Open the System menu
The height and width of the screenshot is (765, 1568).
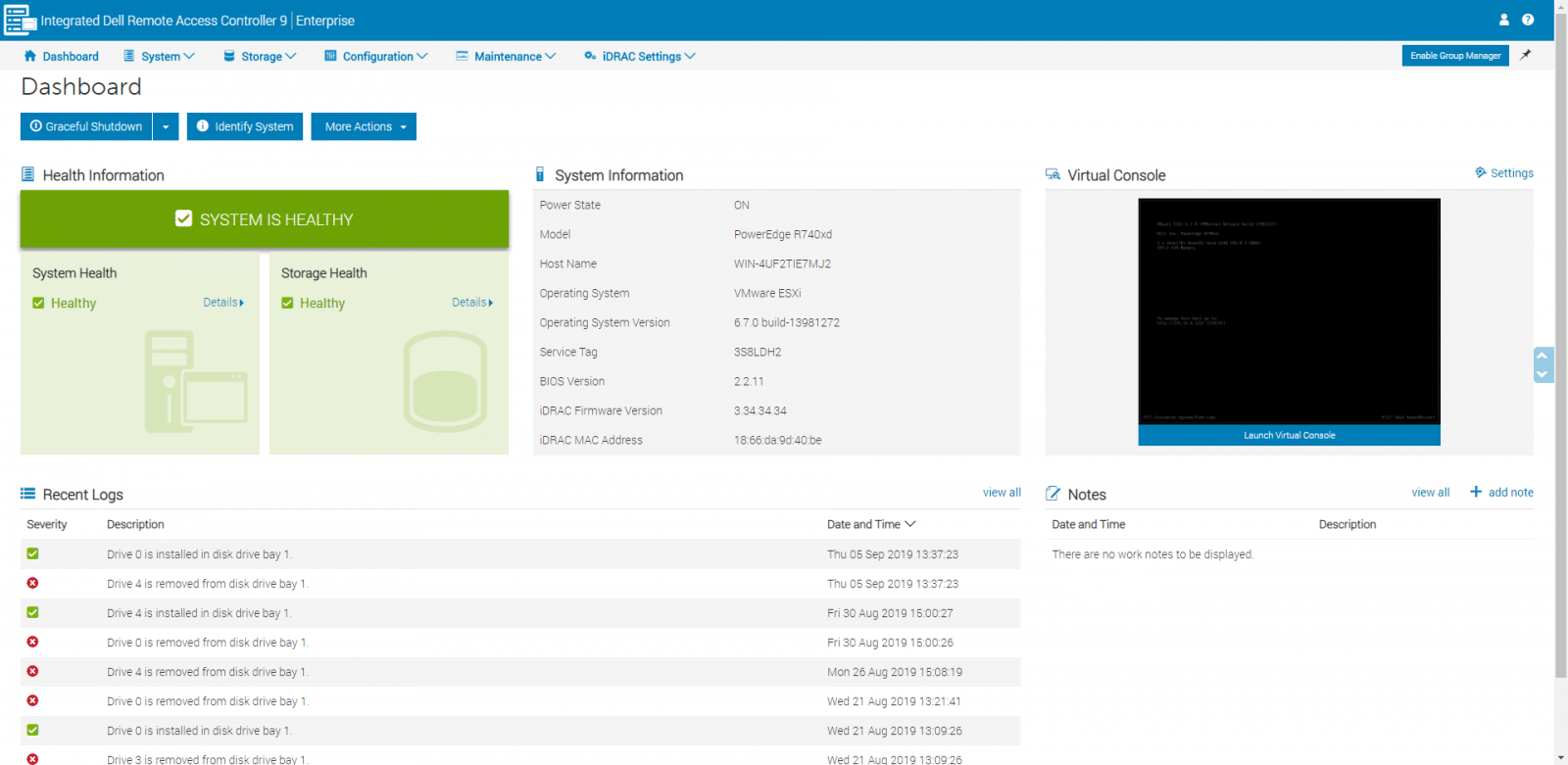point(159,56)
